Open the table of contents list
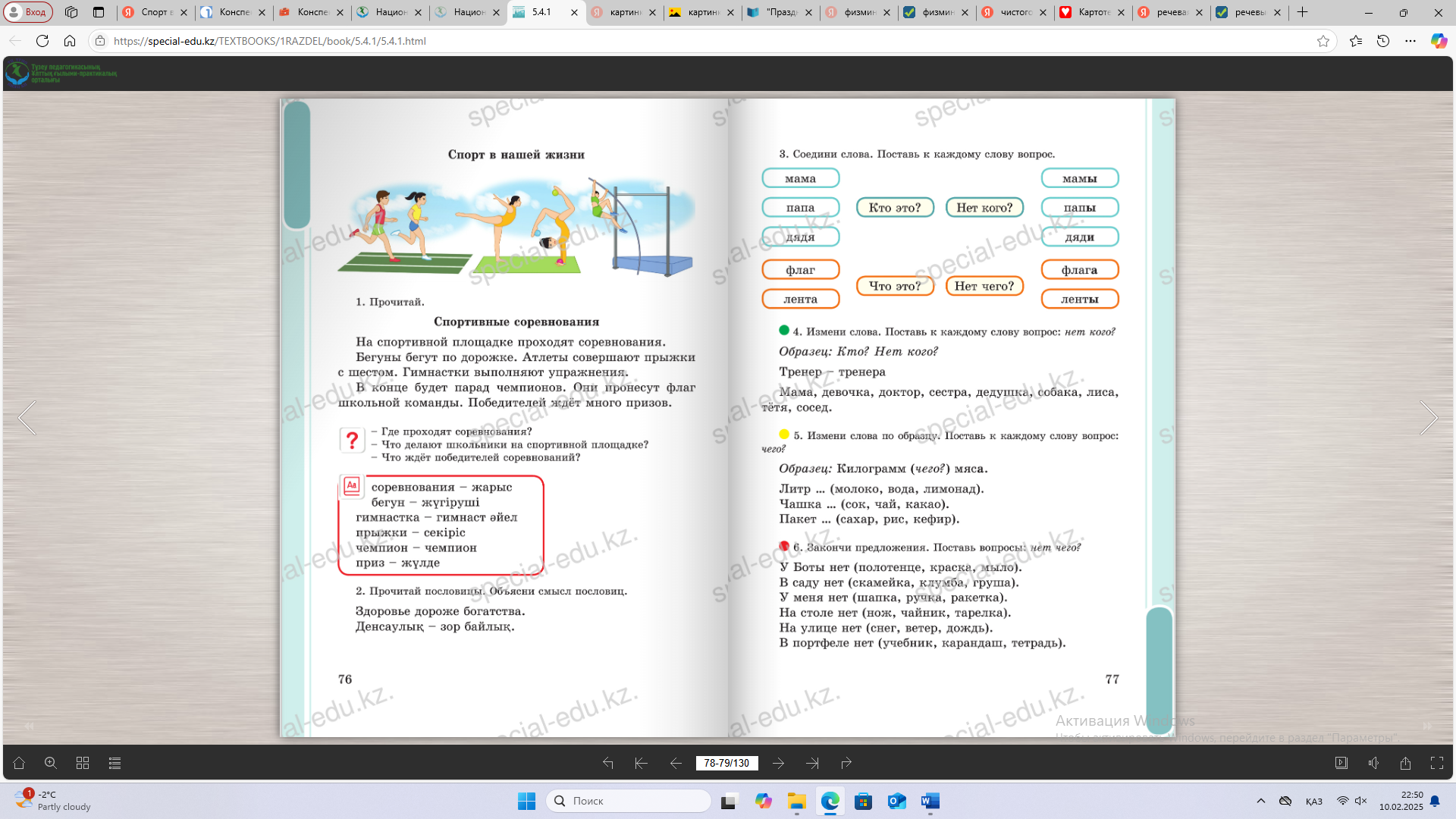Screen dimensions: 1456x819 115,763
